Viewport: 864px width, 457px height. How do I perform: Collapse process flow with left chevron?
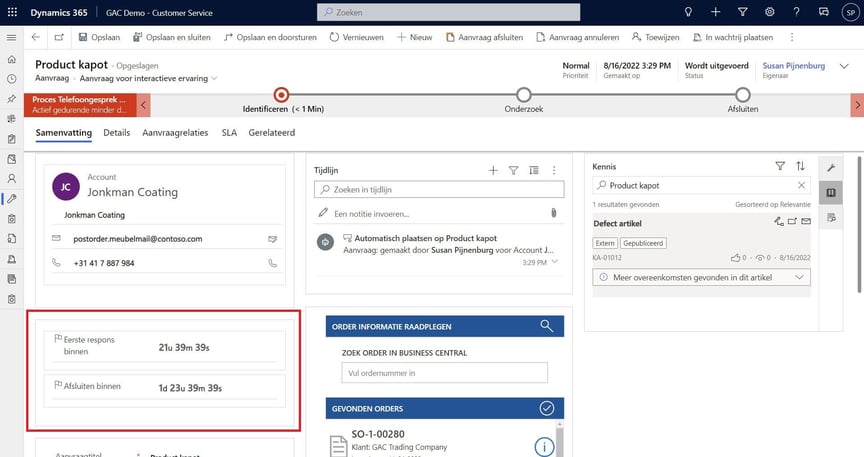tap(143, 105)
